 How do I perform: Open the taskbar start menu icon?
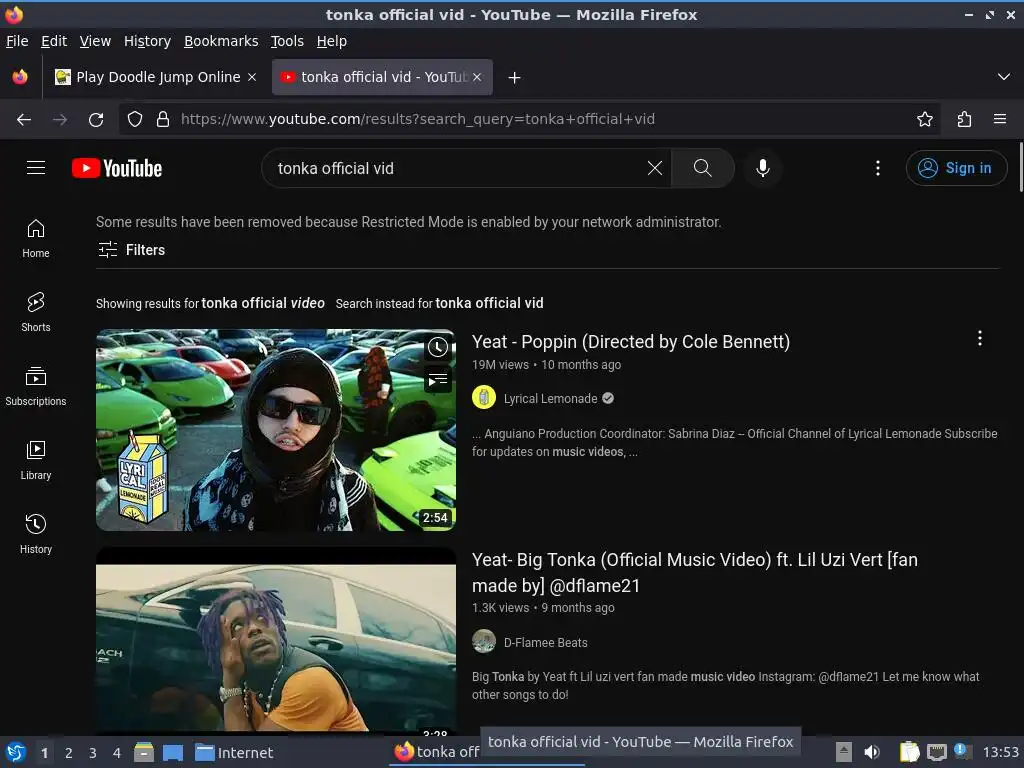point(16,752)
